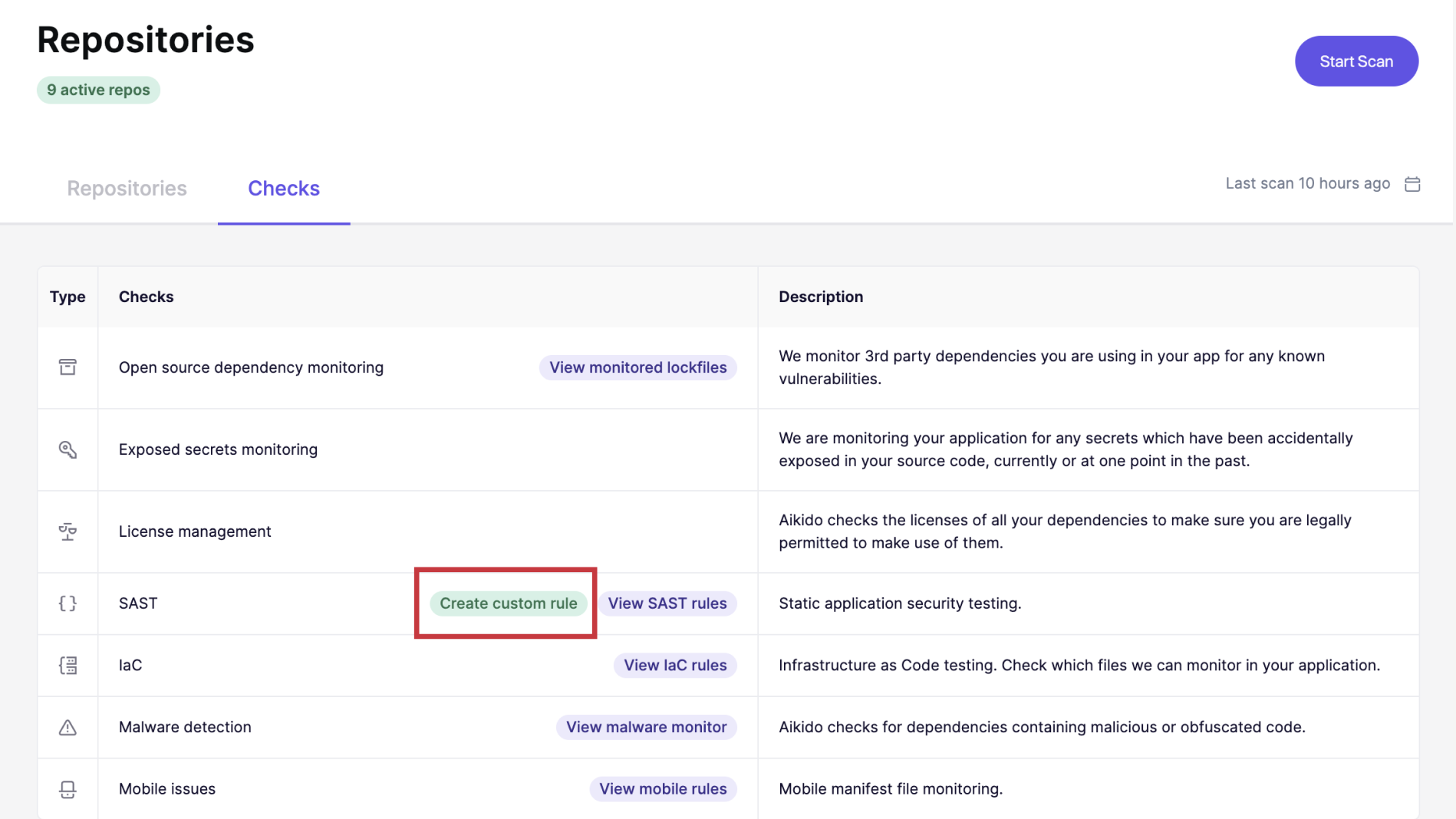Viewport: 1456px width, 819px height.
Task: Click the SAST curly braces icon
Action: pyautogui.click(x=68, y=604)
